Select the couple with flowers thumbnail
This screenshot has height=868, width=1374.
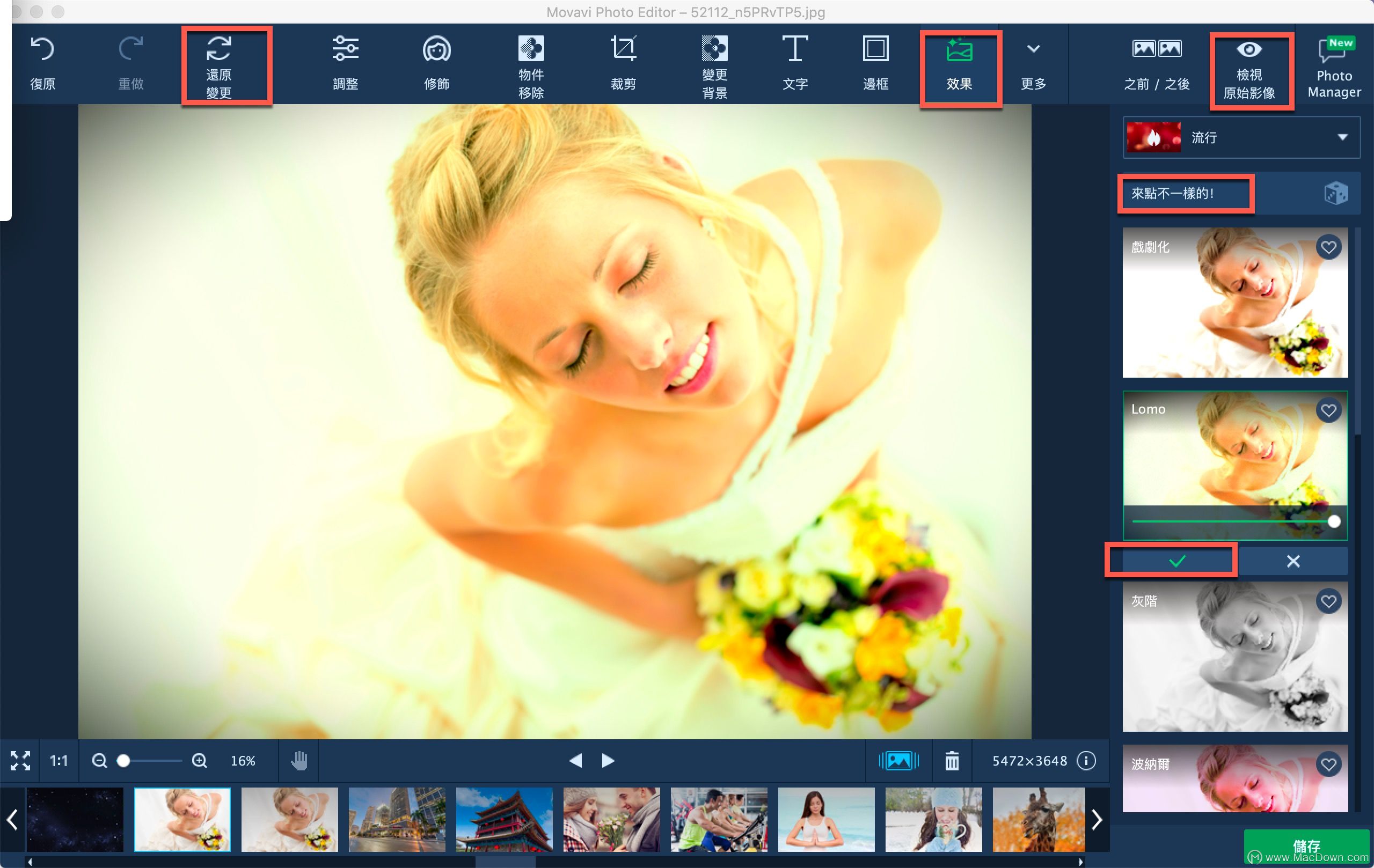[x=611, y=820]
